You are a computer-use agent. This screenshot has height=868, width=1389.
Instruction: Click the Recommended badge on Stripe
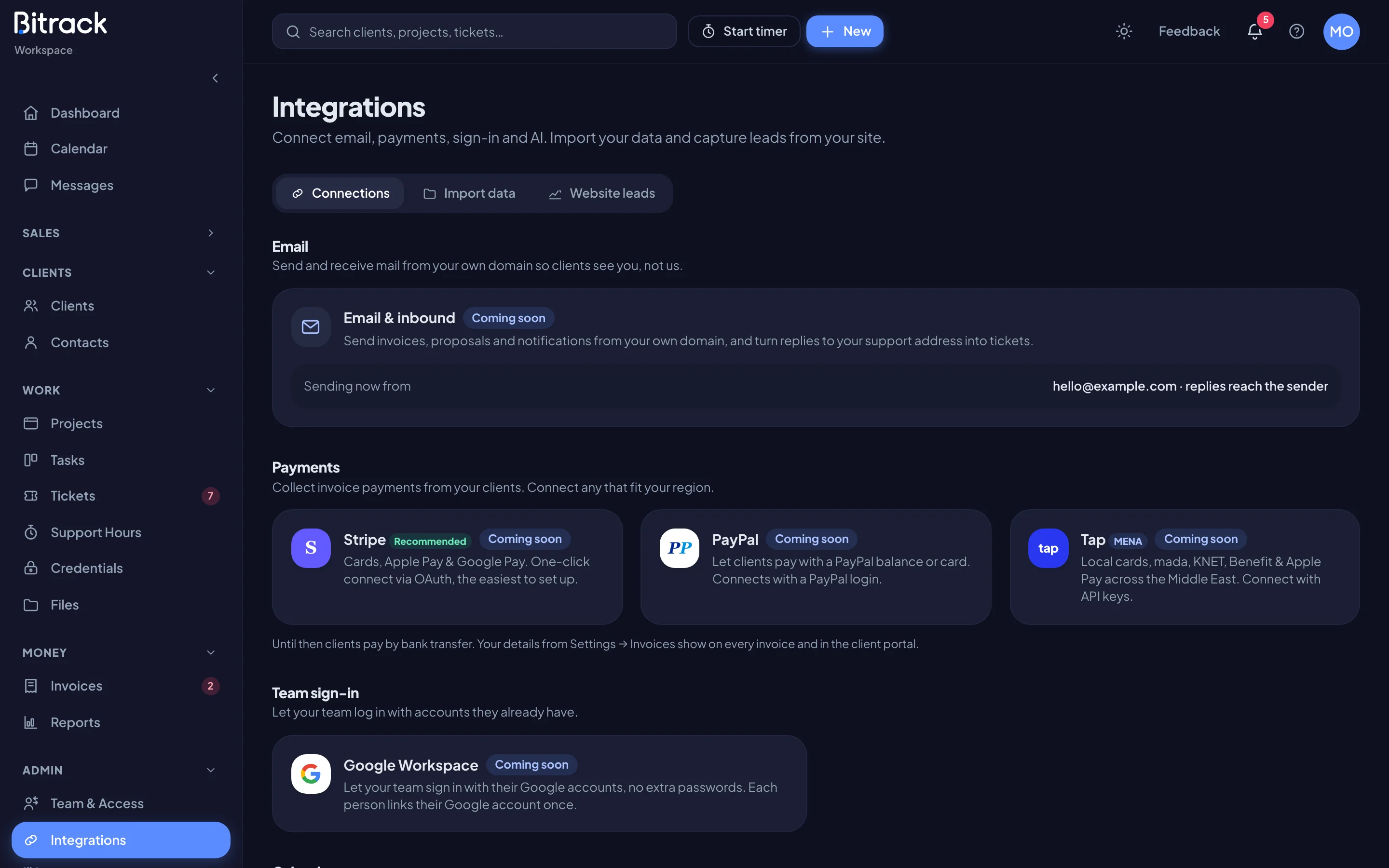click(430, 542)
